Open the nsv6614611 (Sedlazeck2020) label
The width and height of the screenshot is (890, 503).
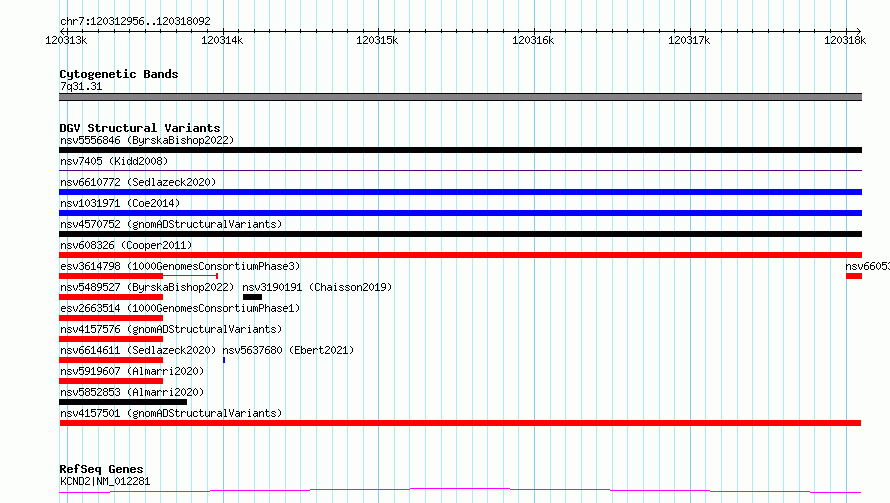pos(138,350)
